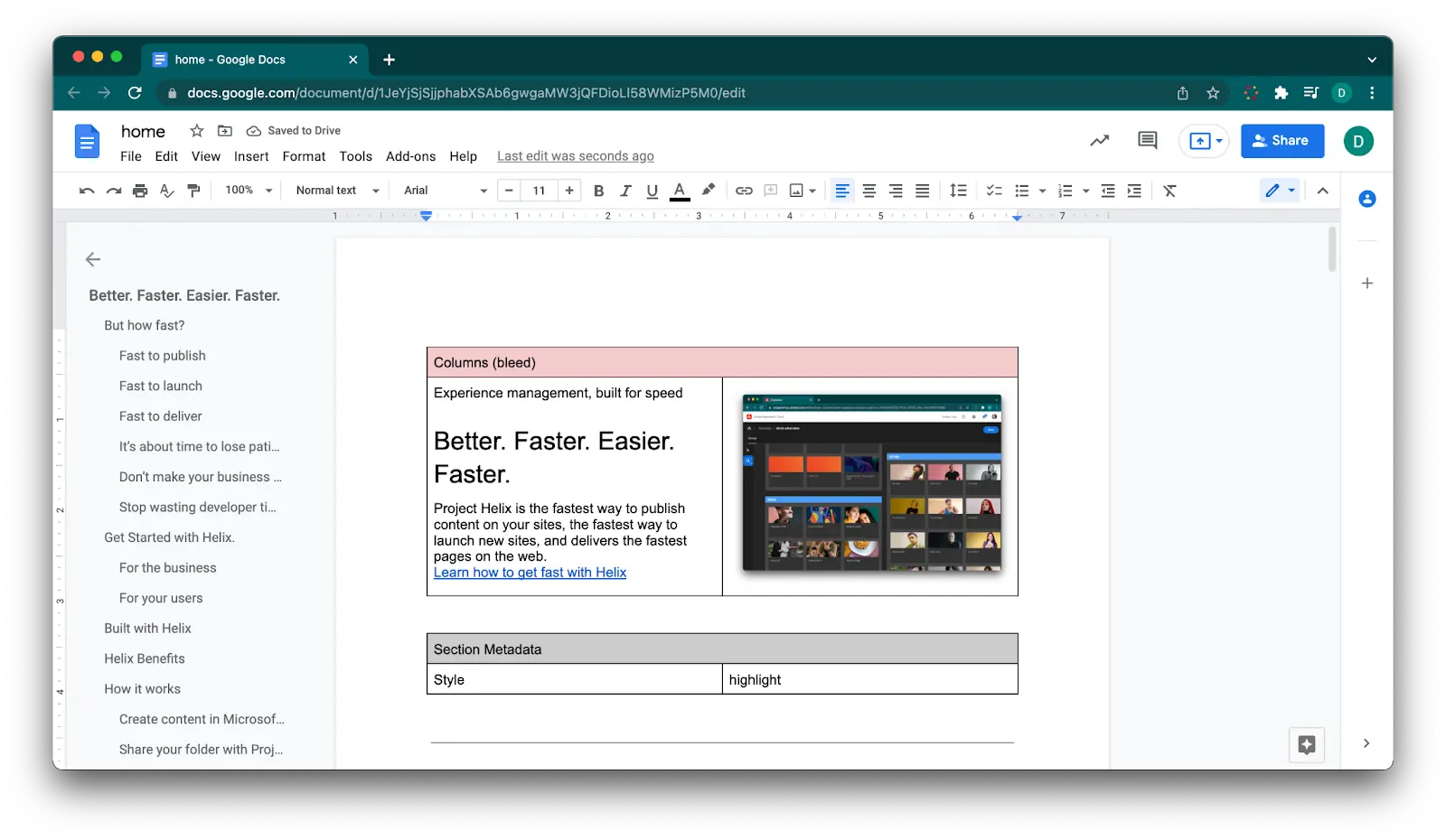The image size is (1446, 840).
Task: Toggle Bold formatting
Action: point(598,191)
